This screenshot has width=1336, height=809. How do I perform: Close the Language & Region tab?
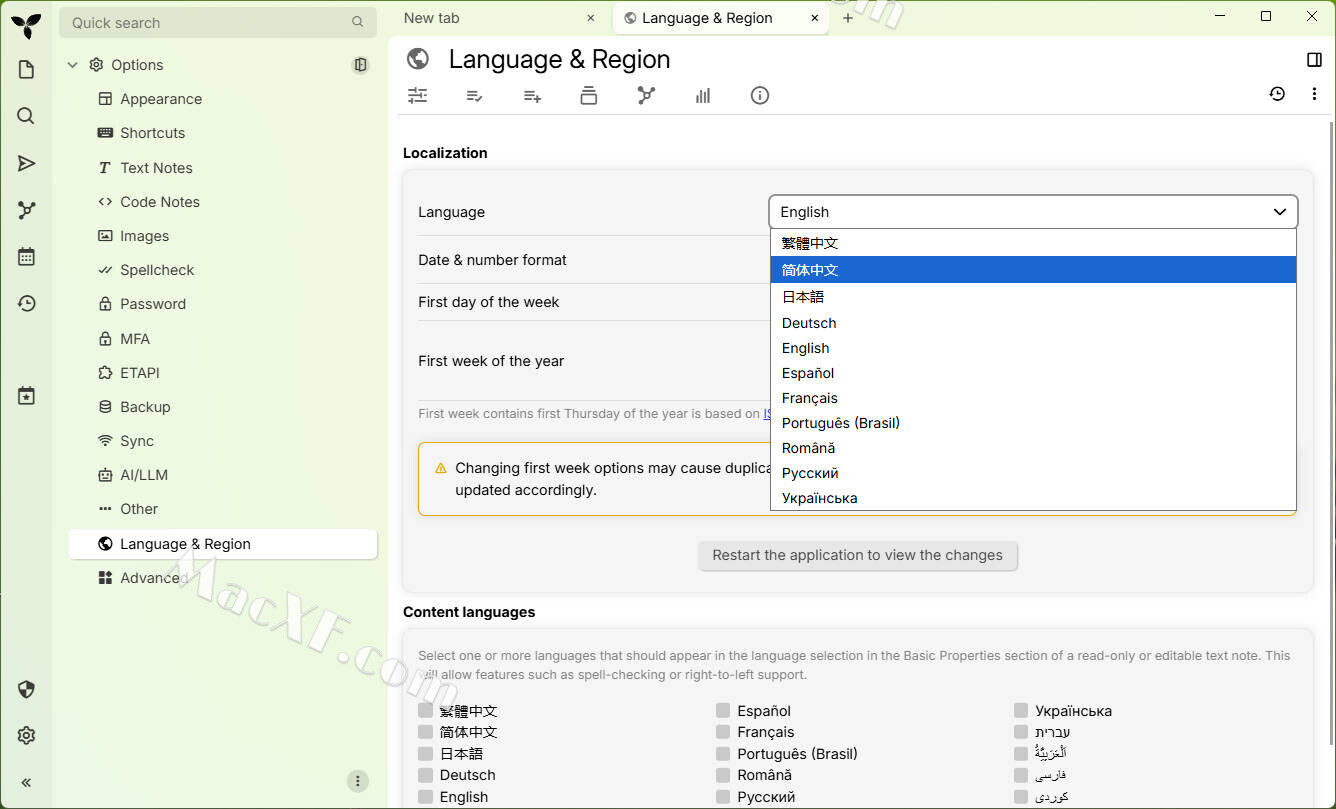click(815, 18)
